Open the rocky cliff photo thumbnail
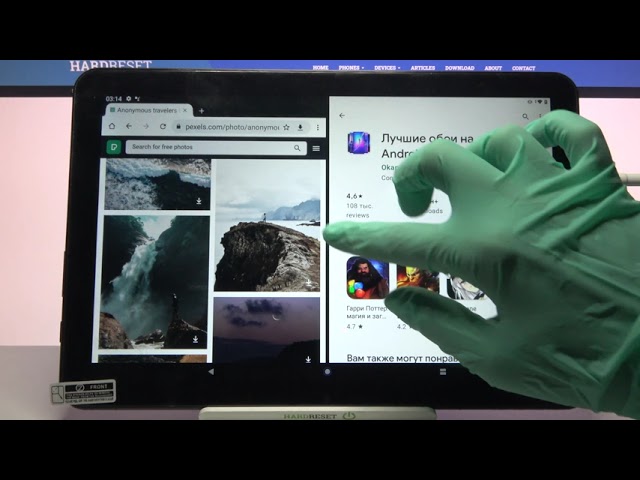 [x=268, y=225]
